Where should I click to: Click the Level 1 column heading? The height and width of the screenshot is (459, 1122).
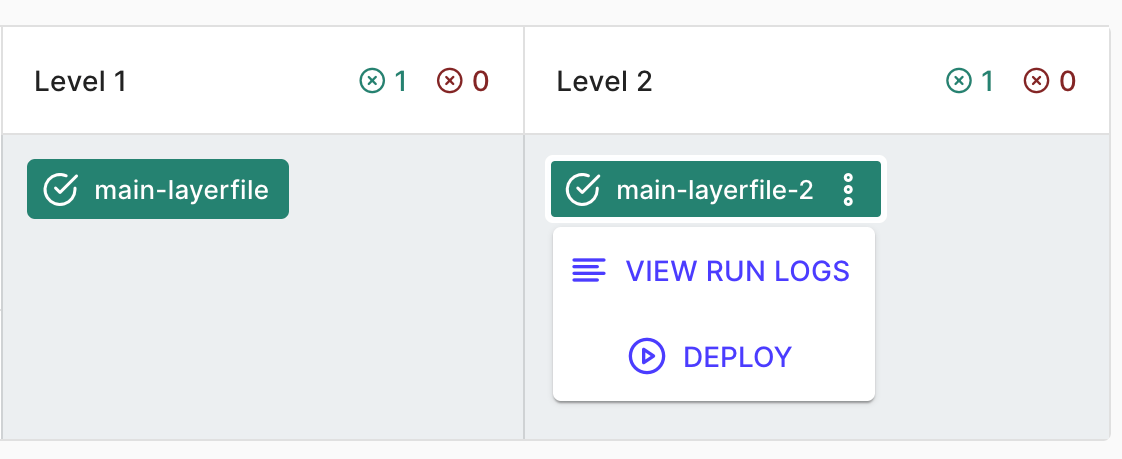tap(80, 81)
